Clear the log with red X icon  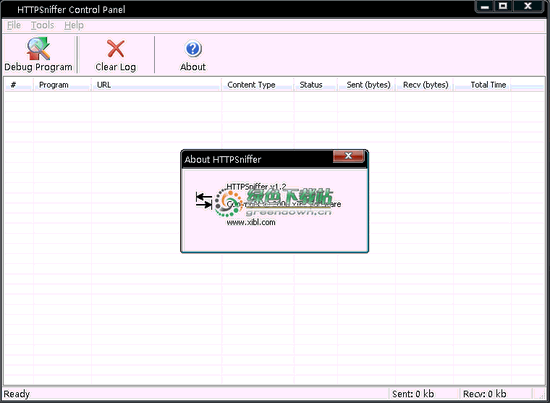pos(116,54)
